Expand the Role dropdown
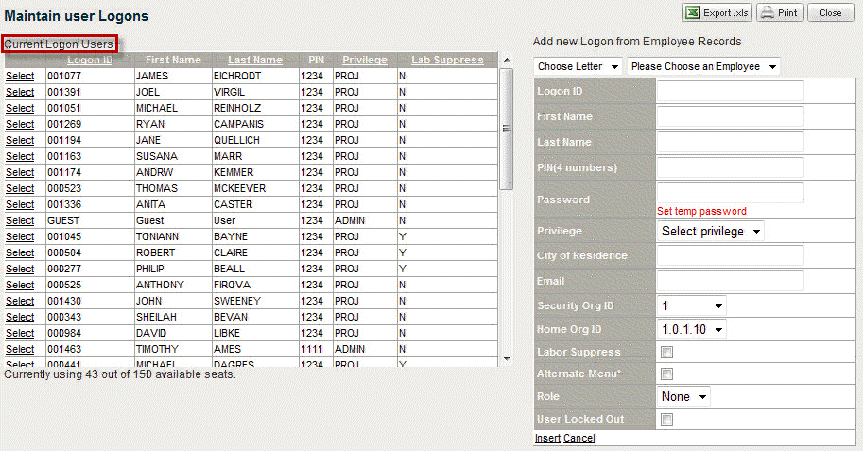This screenshot has height=451, width=863. (x=685, y=397)
